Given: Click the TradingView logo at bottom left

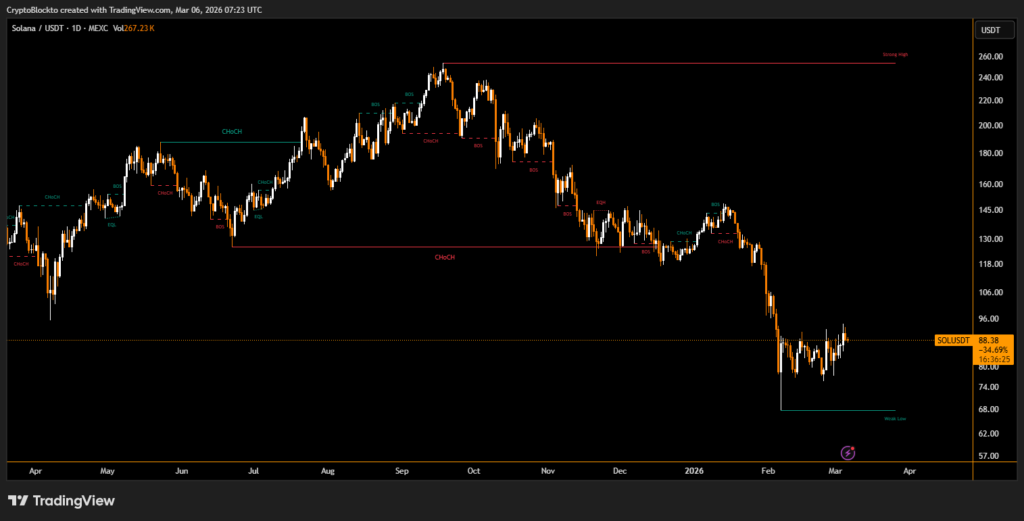Looking at the screenshot, I should 61,501.
